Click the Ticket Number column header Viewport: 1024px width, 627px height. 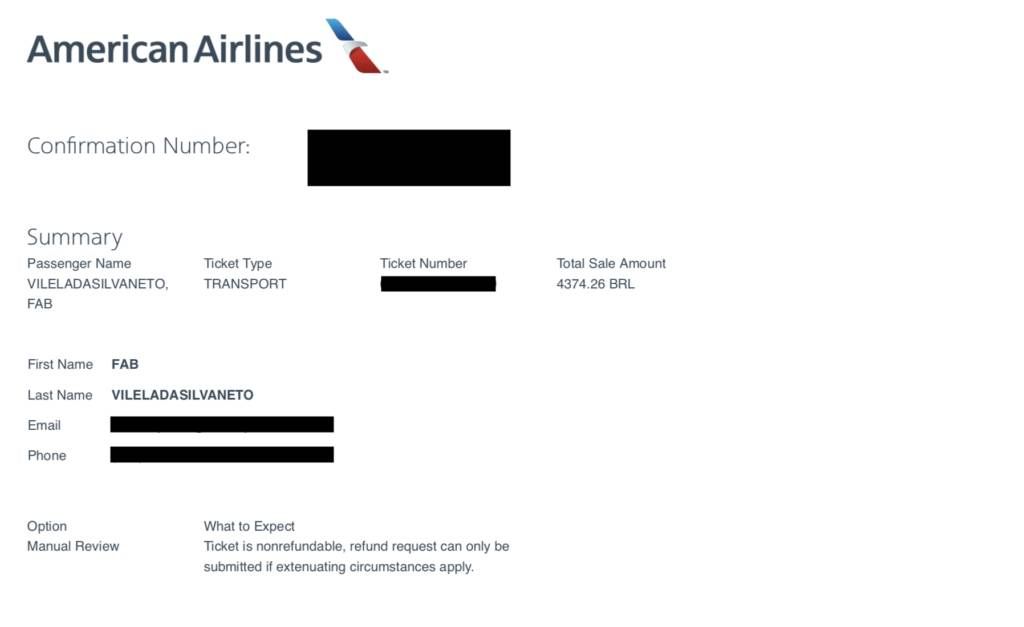423,263
